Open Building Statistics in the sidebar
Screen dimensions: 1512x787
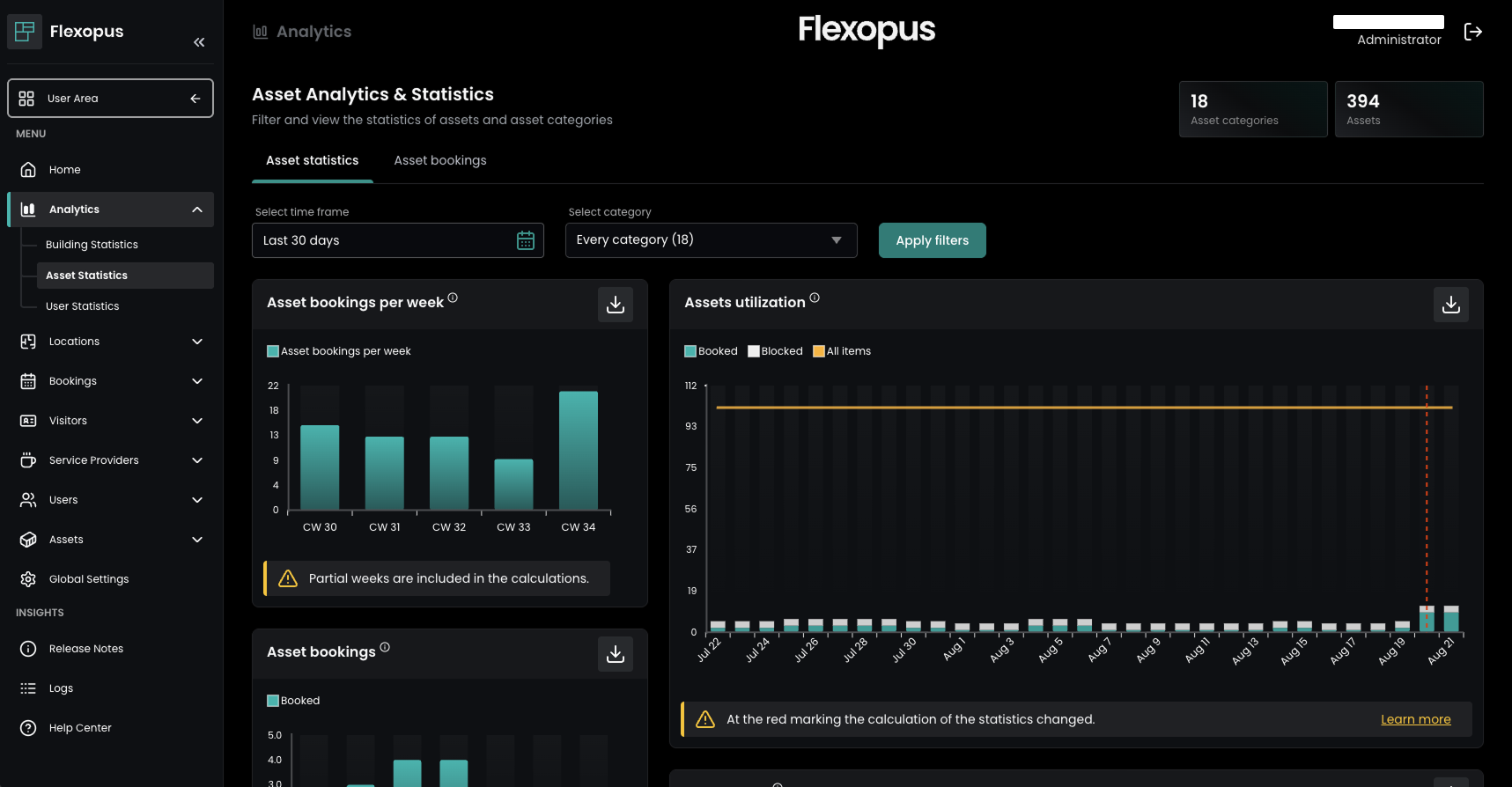pos(92,245)
